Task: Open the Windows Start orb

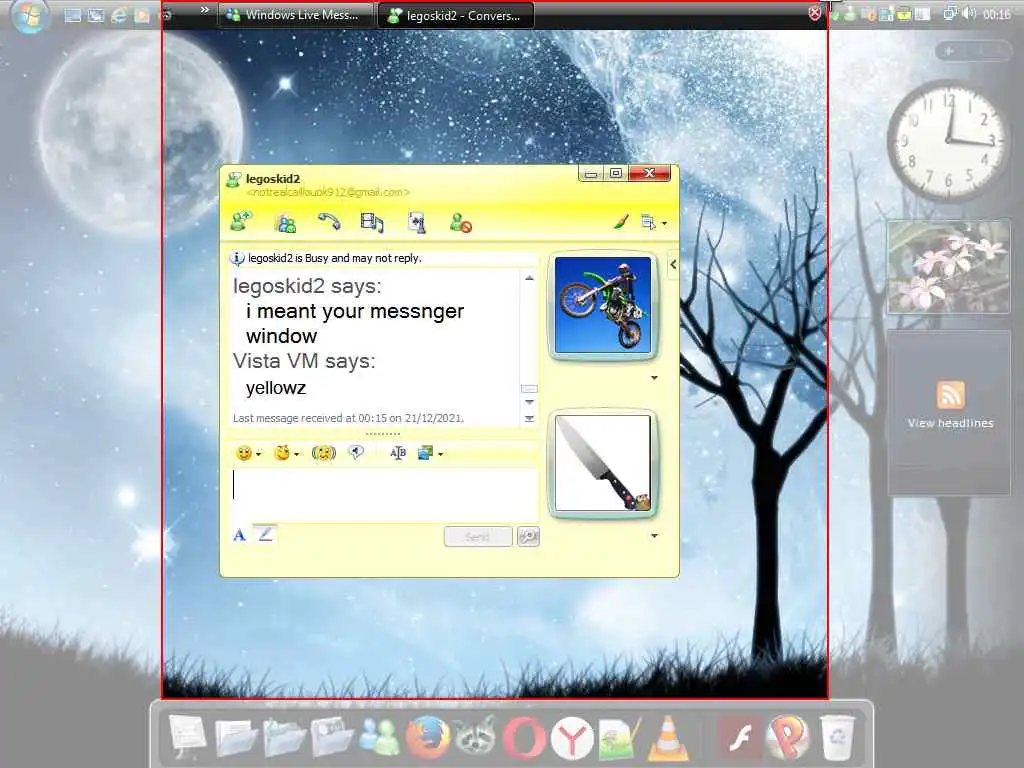Action: tap(29, 16)
